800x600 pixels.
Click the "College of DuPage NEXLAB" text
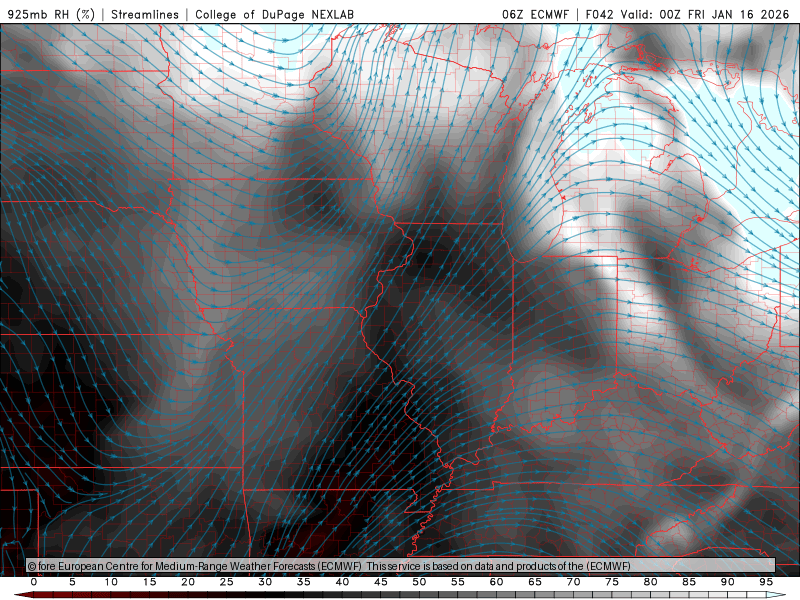pos(274,14)
